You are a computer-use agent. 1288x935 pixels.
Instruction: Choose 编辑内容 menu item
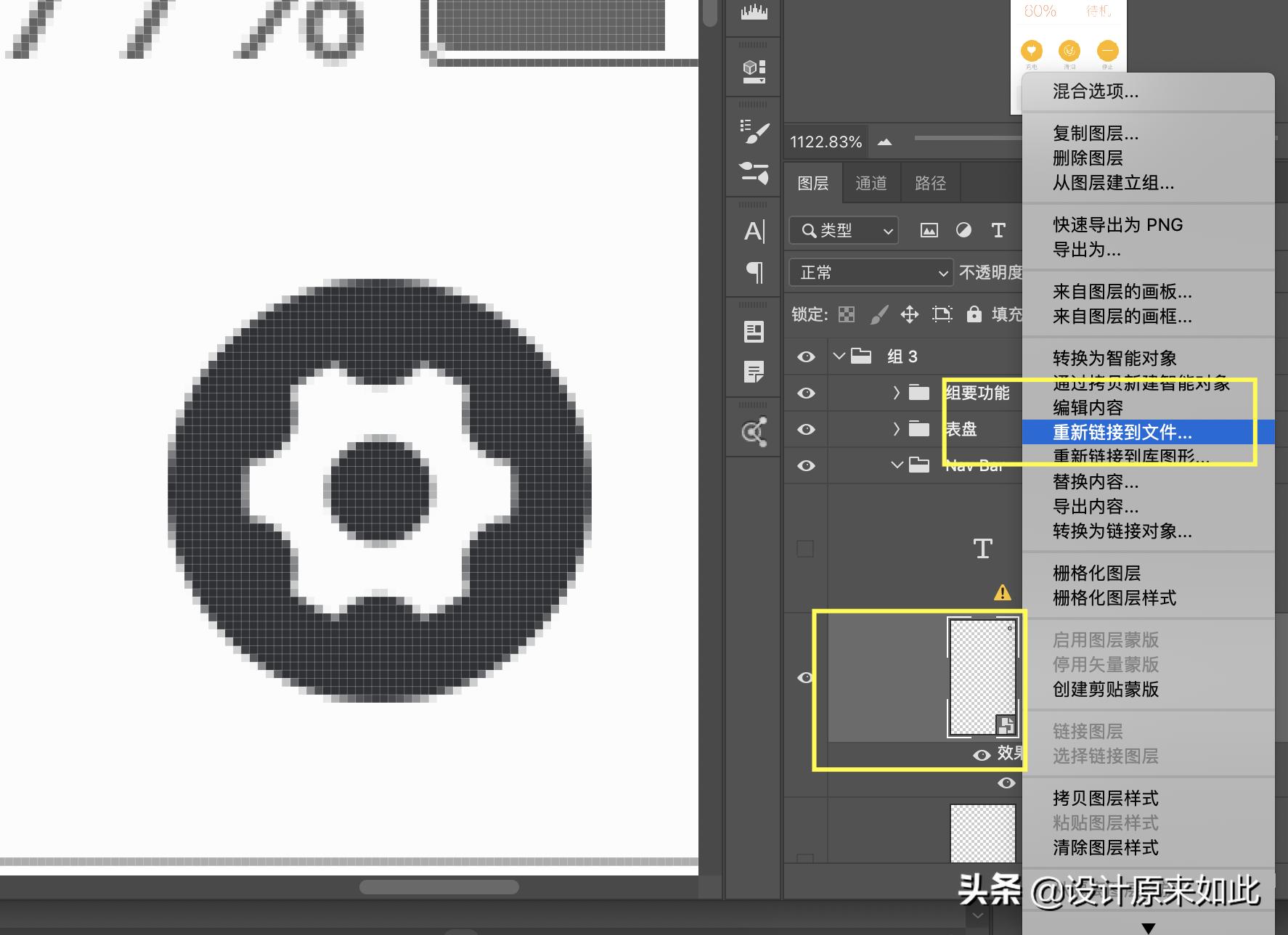coord(1149,408)
